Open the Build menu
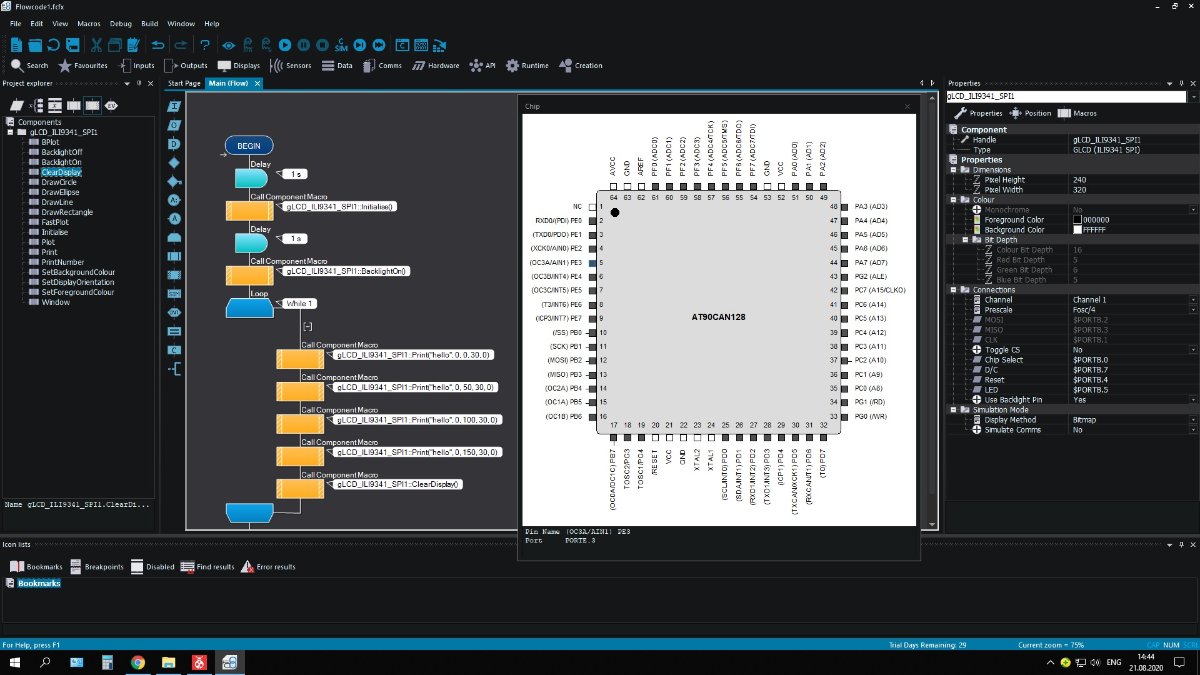Viewport: 1200px width, 675px height. coord(149,23)
